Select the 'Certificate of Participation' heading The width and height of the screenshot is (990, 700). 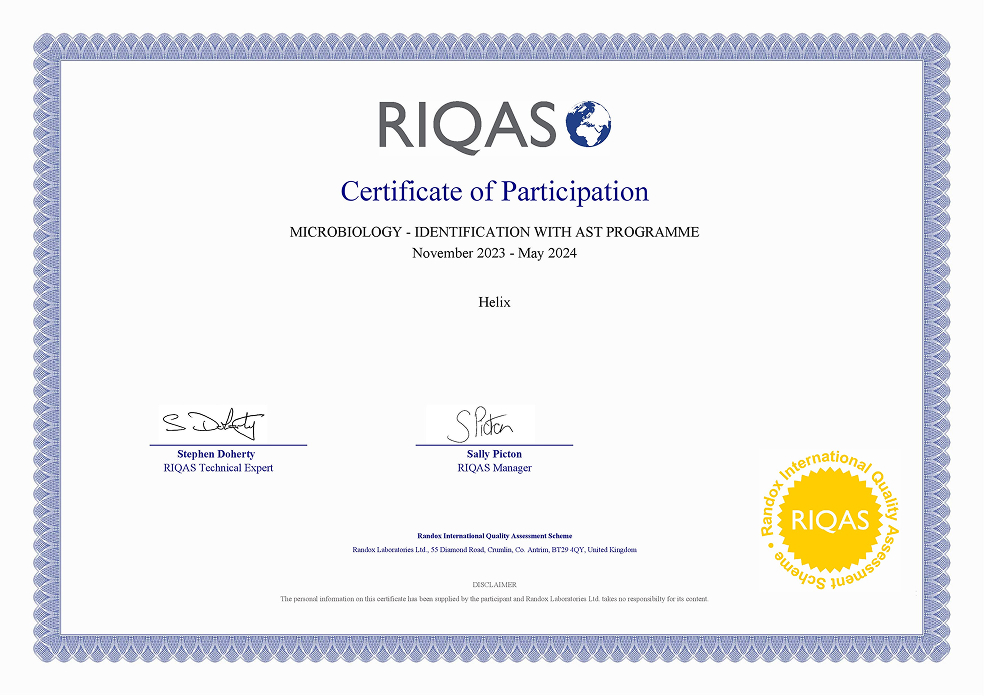point(494,190)
